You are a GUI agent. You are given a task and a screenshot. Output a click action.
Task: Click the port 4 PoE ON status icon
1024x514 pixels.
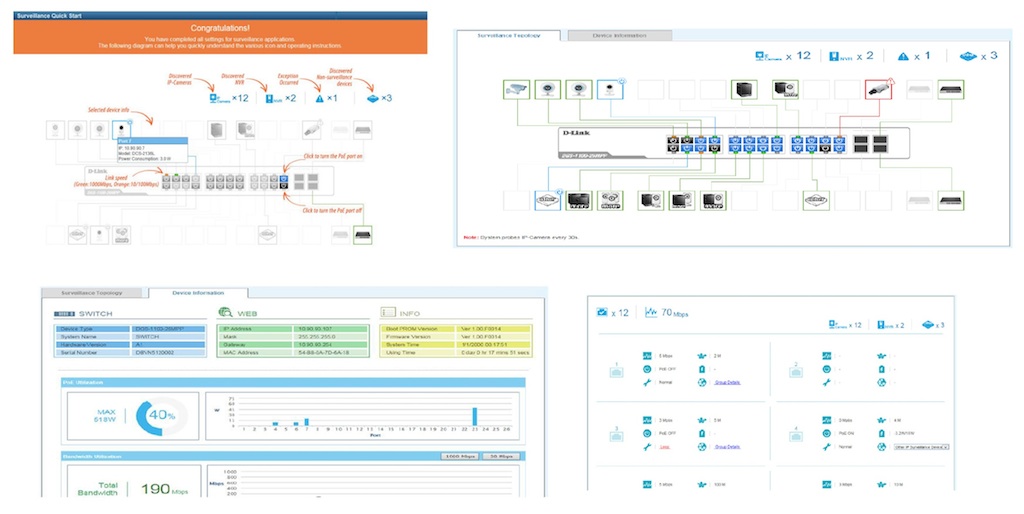(829, 434)
